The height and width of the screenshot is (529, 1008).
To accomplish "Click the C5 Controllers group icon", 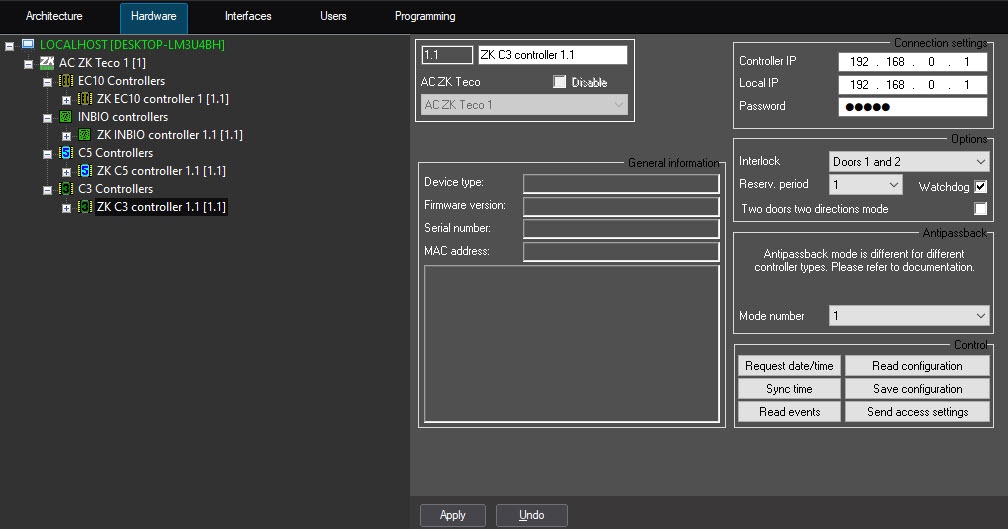I will [66, 153].
